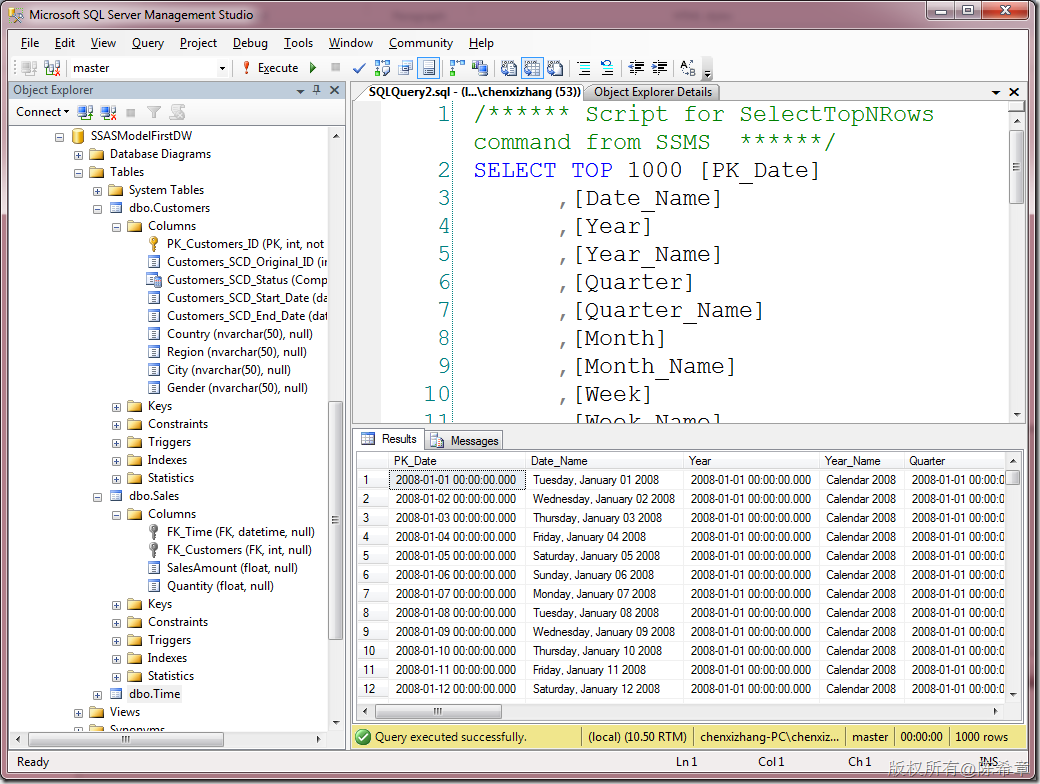Click the dbo.Time table icon
Image resolution: width=1040 pixels, height=784 pixels.
click(116, 694)
